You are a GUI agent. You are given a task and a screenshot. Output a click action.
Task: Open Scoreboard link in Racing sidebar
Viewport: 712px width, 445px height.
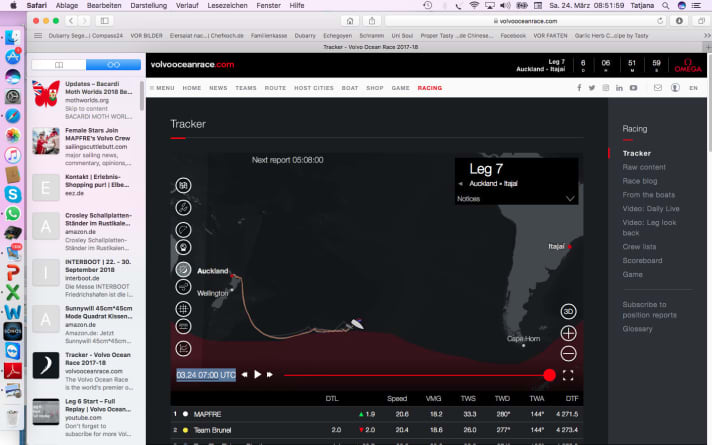642,261
